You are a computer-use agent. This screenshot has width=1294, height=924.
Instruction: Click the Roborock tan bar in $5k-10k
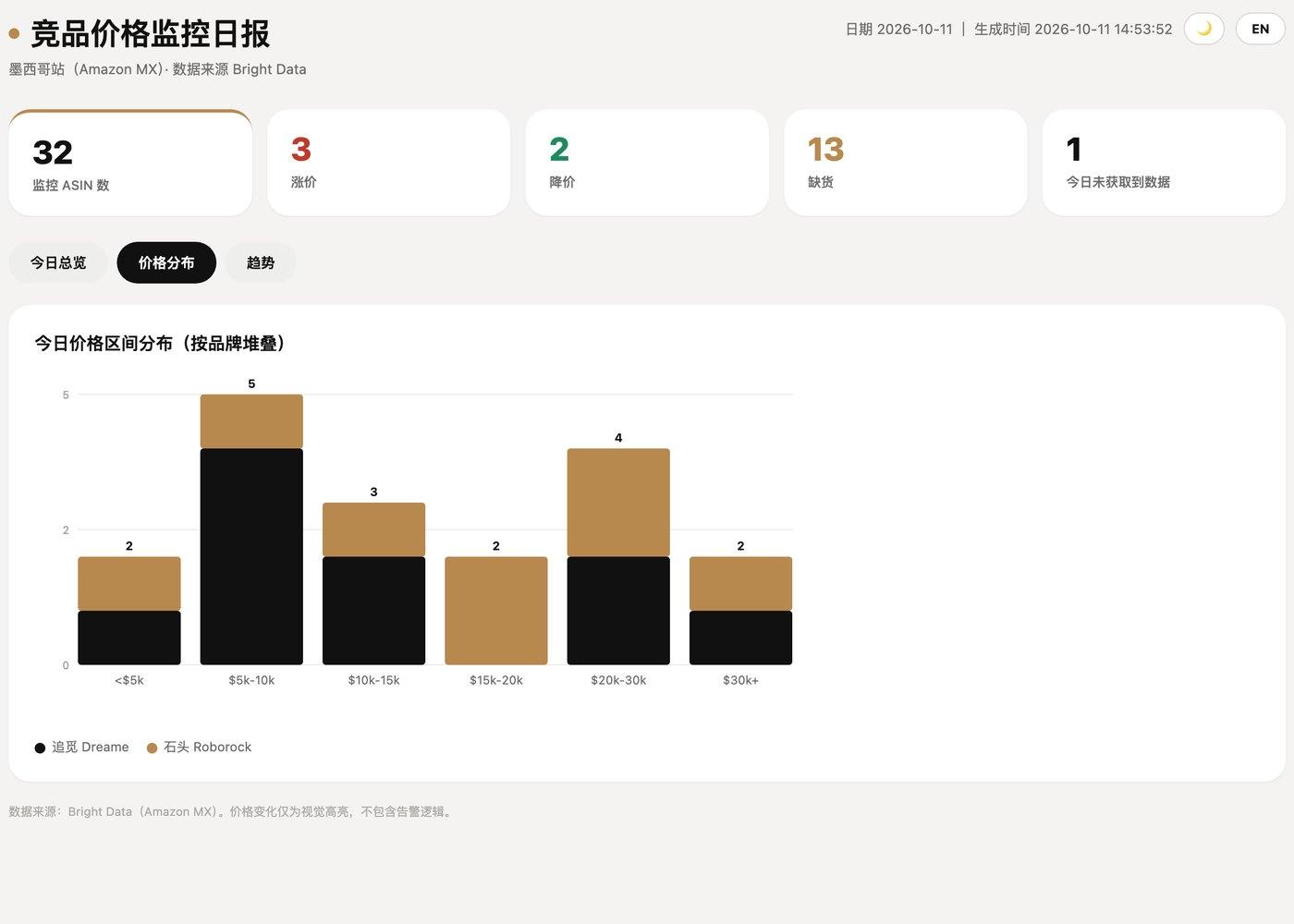click(251, 421)
